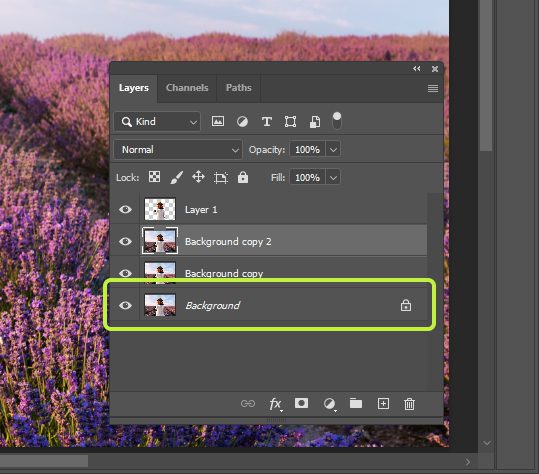Collapse panel double-arrow icon
The height and width of the screenshot is (474, 539).
[417, 68]
